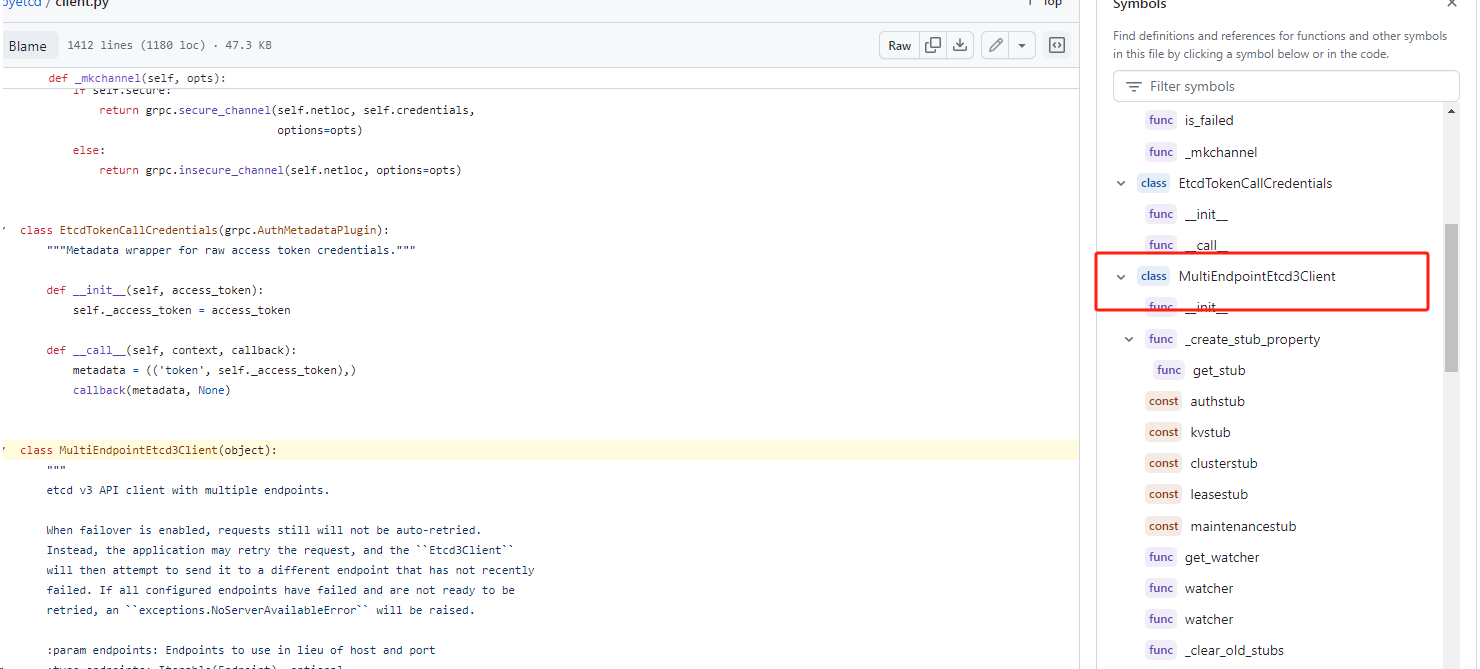The height and width of the screenshot is (669, 1480).
Task: Jump to is_failed function symbol
Action: pyautogui.click(x=1208, y=121)
